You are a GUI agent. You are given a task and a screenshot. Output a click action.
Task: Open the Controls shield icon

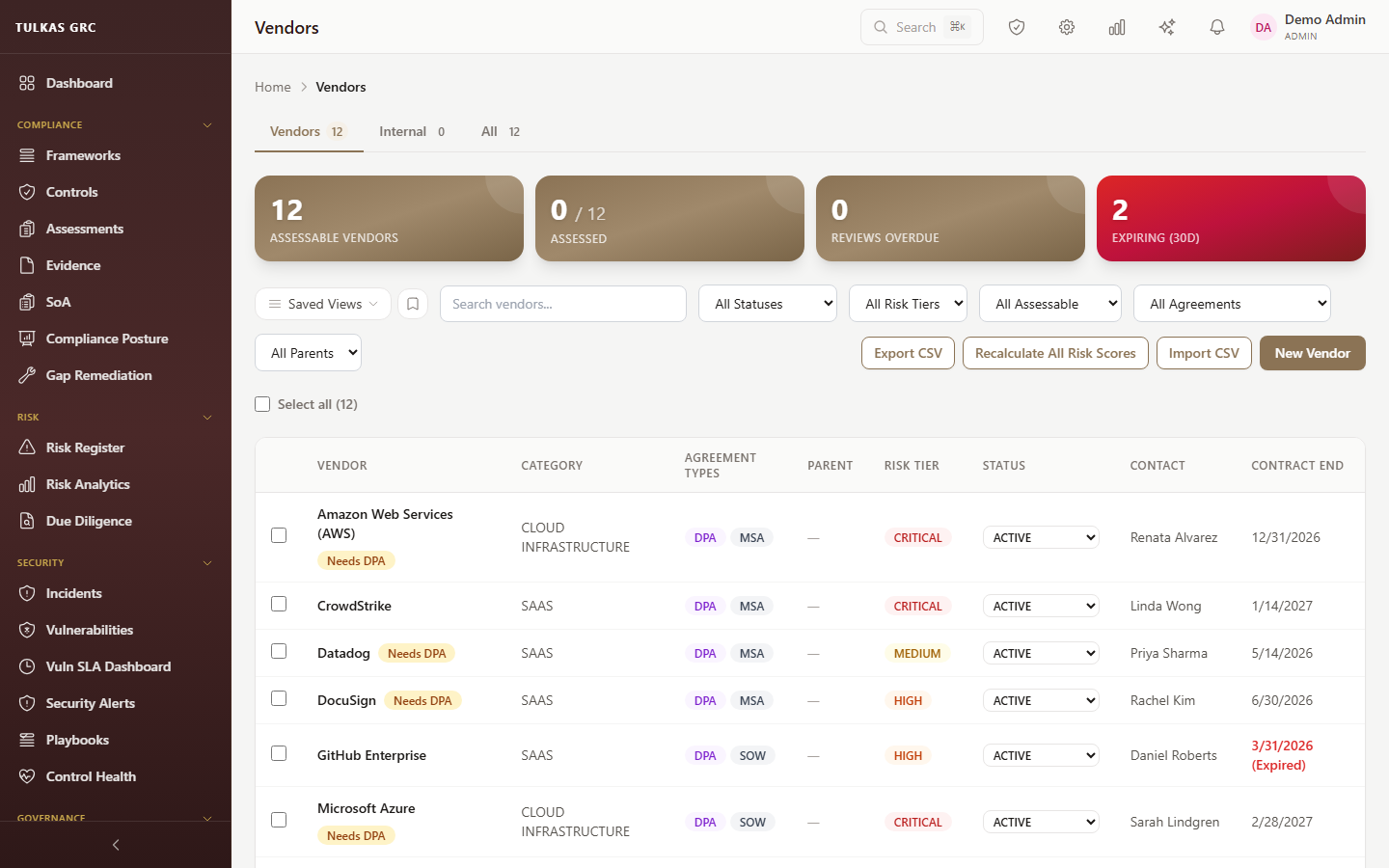coord(27,192)
